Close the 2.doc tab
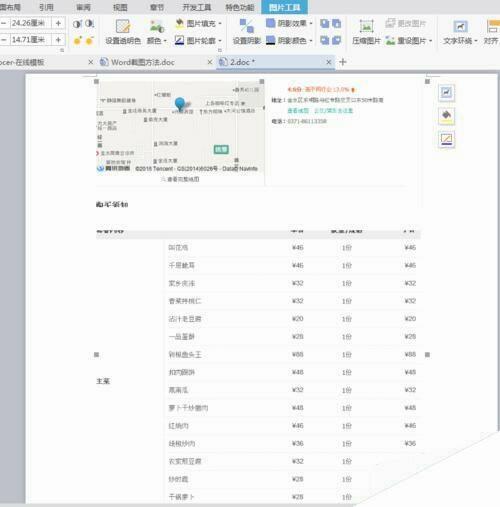Screen dimensions: 500x507 (329, 62)
